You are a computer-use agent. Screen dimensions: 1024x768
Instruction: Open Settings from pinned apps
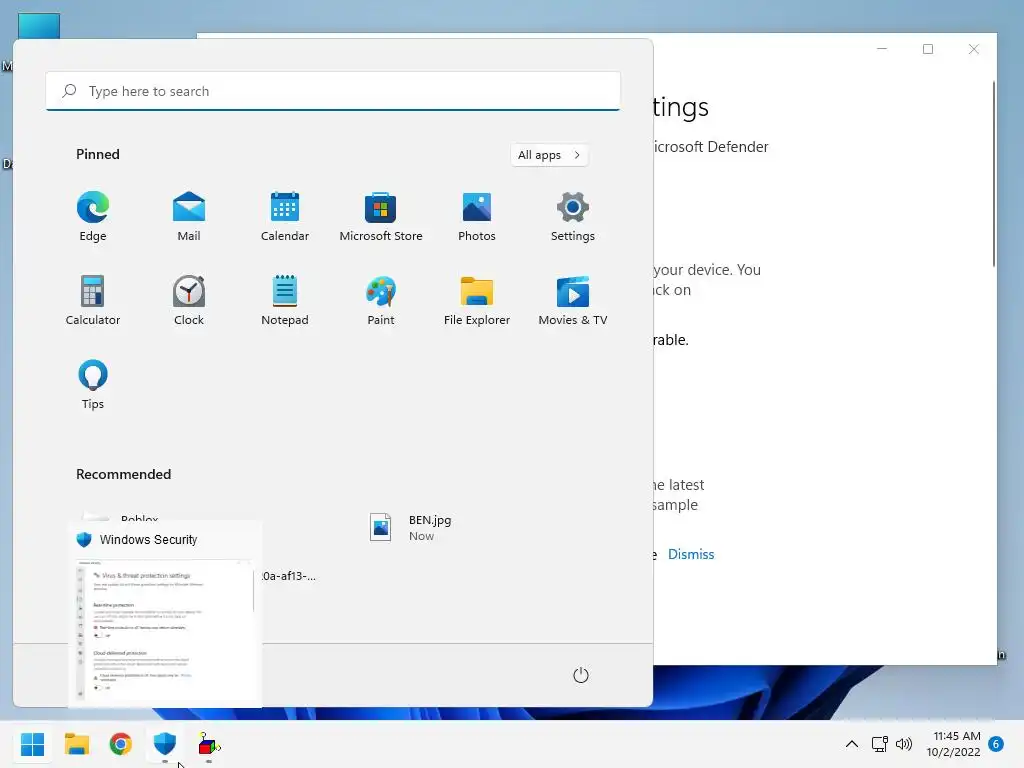[x=573, y=216]
